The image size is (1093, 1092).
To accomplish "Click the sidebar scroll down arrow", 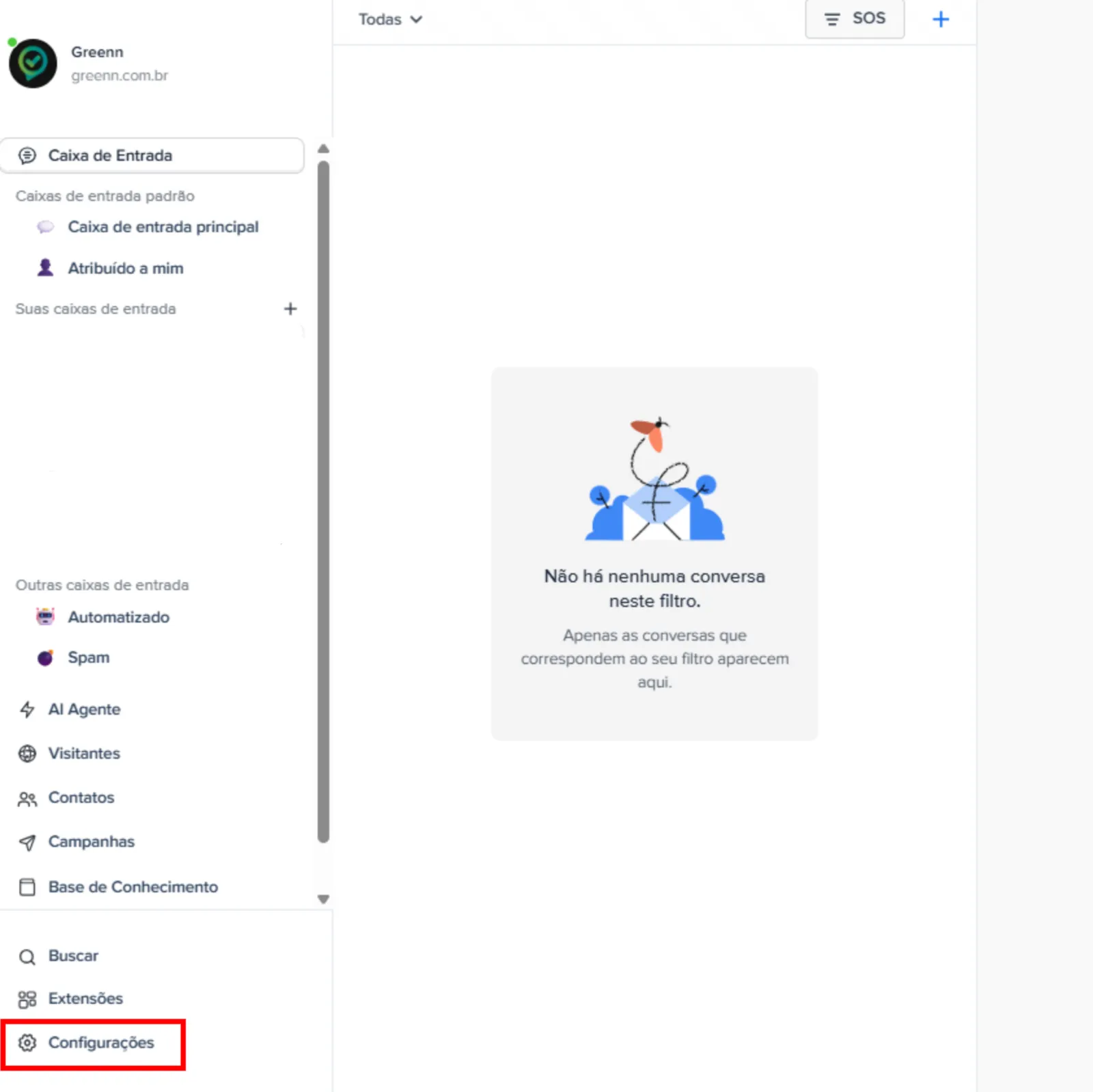I will [x=324, y=899].
